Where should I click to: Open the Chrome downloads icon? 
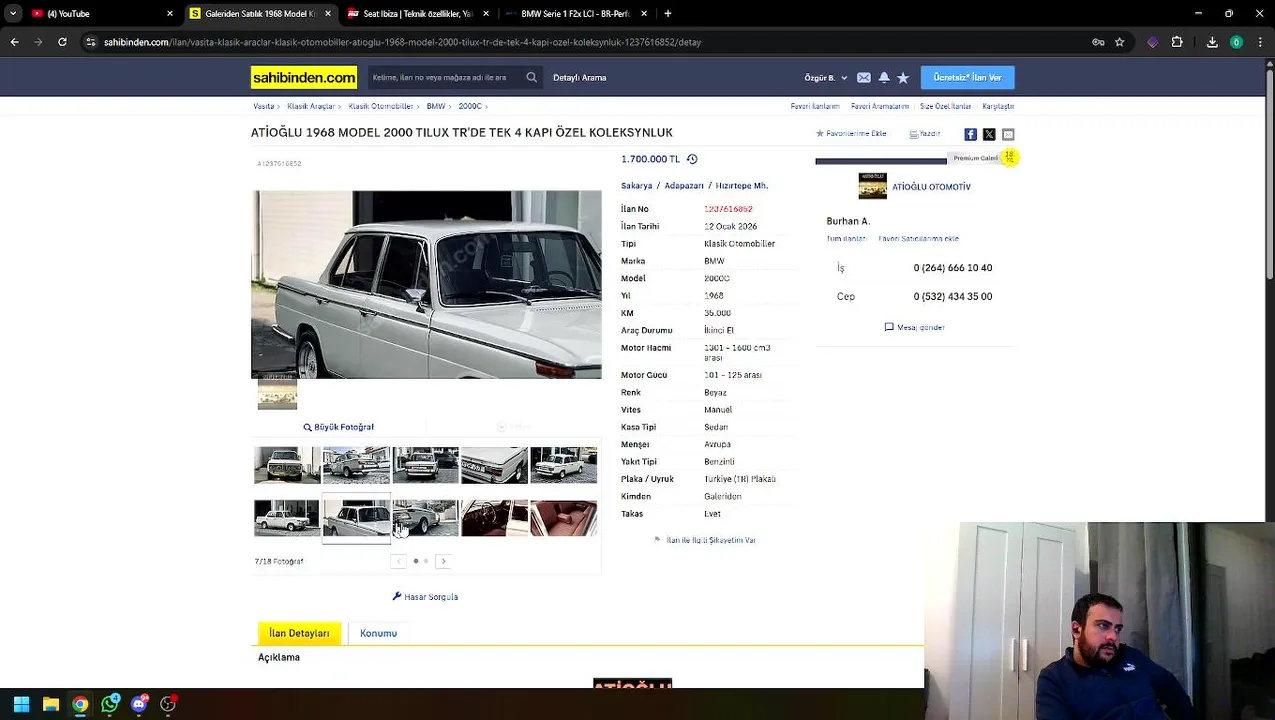tap(1212, 42)
